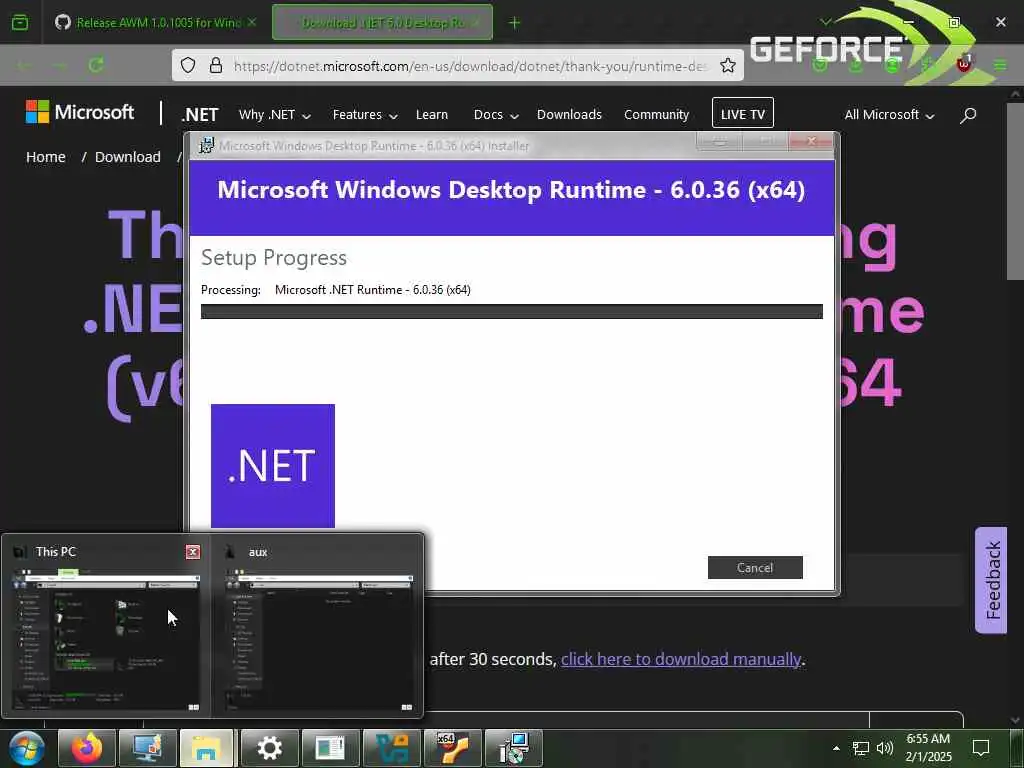Go back using the browser back arrow

click(24, 65)
